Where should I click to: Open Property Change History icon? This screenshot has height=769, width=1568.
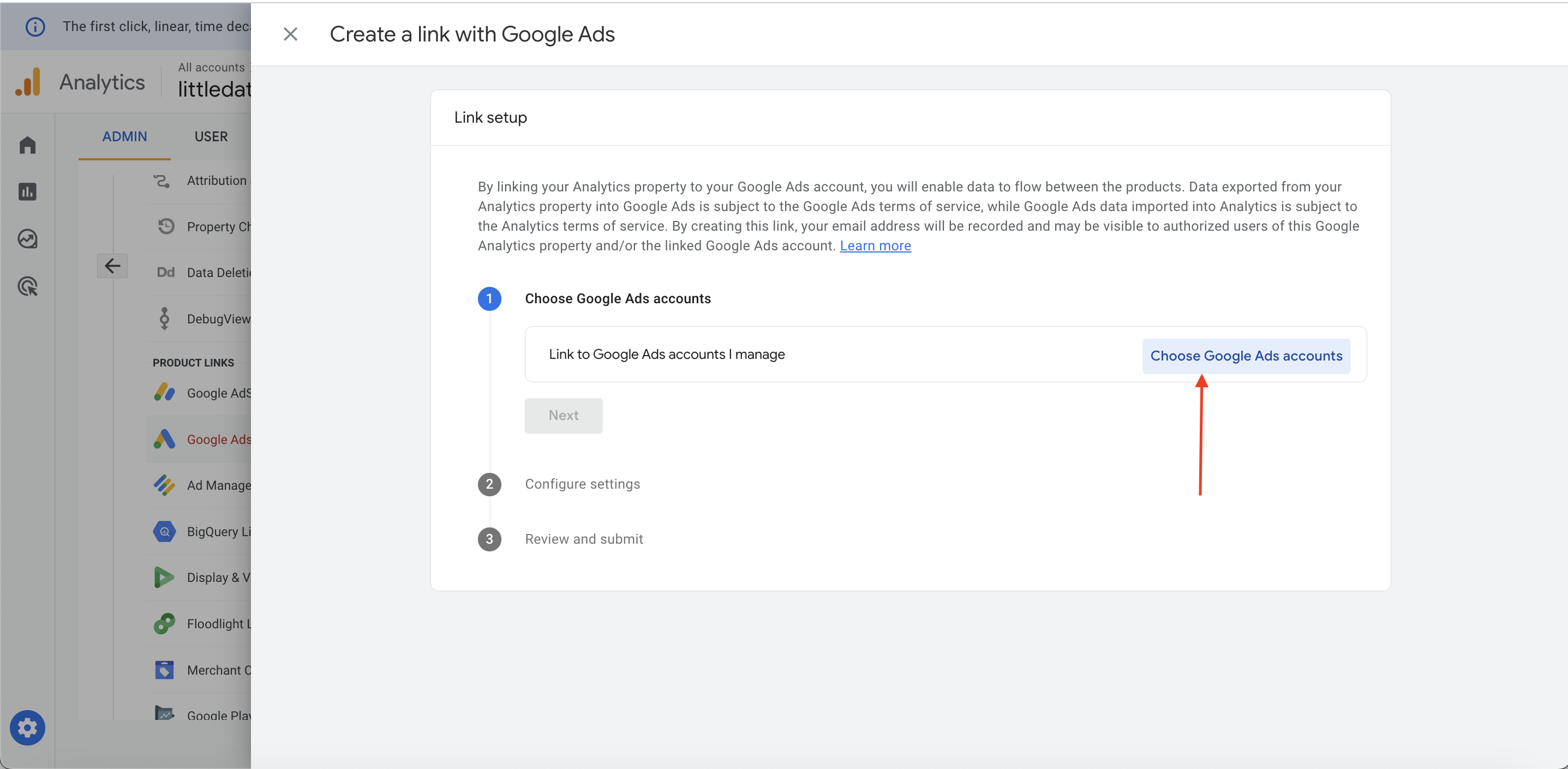click(165, 226)
